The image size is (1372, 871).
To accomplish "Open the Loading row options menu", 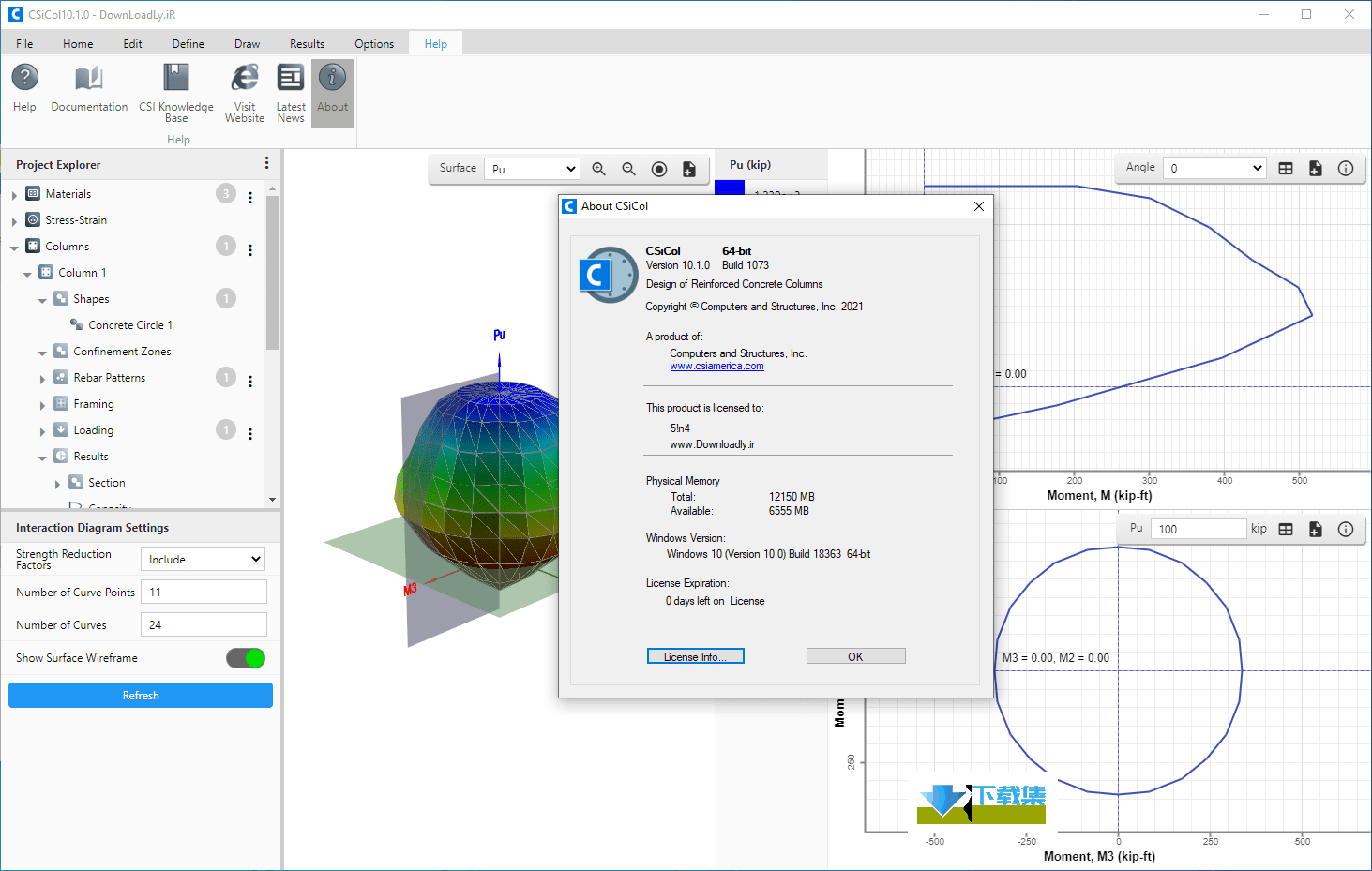I will (x=250, y=433).
